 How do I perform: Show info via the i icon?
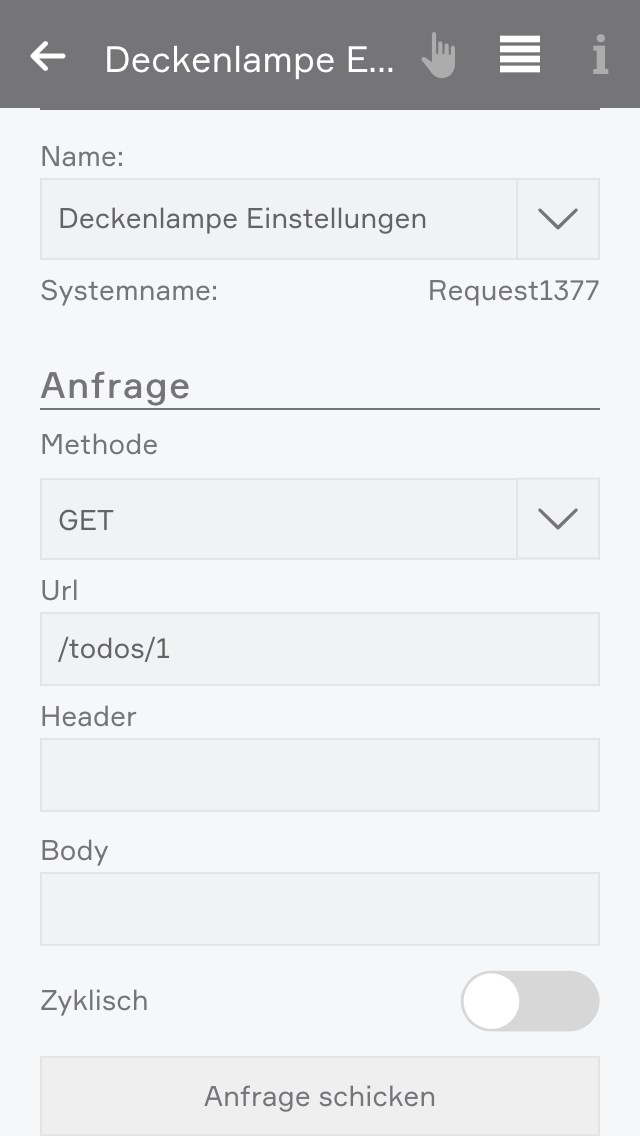tap(600, 56)
